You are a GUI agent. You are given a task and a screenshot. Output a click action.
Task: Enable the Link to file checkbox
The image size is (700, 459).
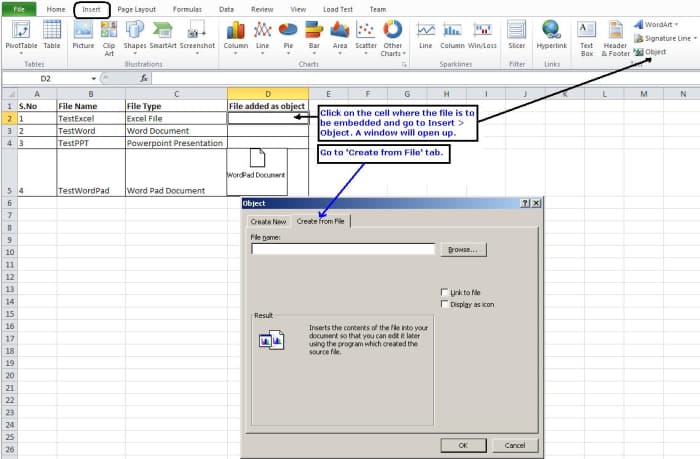pos(444,292)
